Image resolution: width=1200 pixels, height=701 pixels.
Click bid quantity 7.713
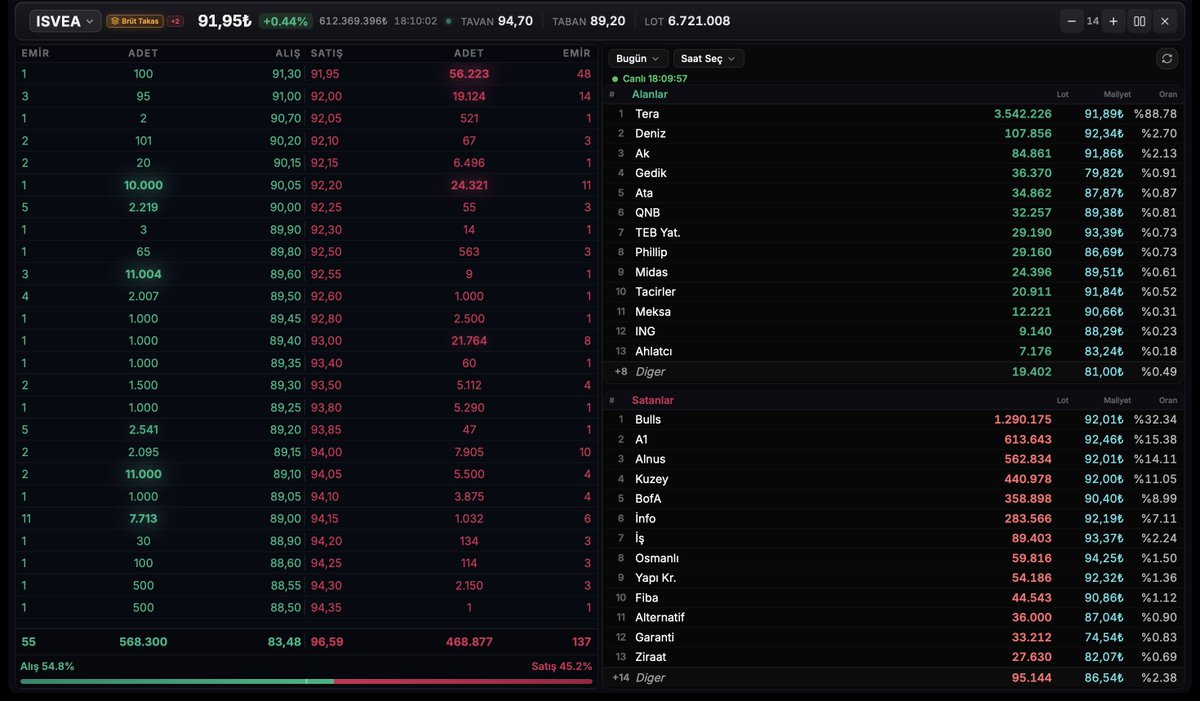point(143,519)
